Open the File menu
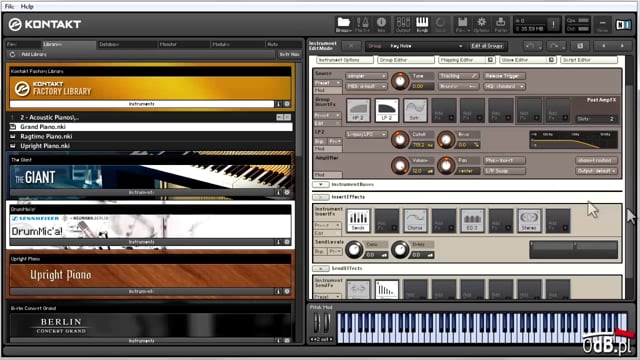This screenshot has height=360, width=640. (9, 6)
